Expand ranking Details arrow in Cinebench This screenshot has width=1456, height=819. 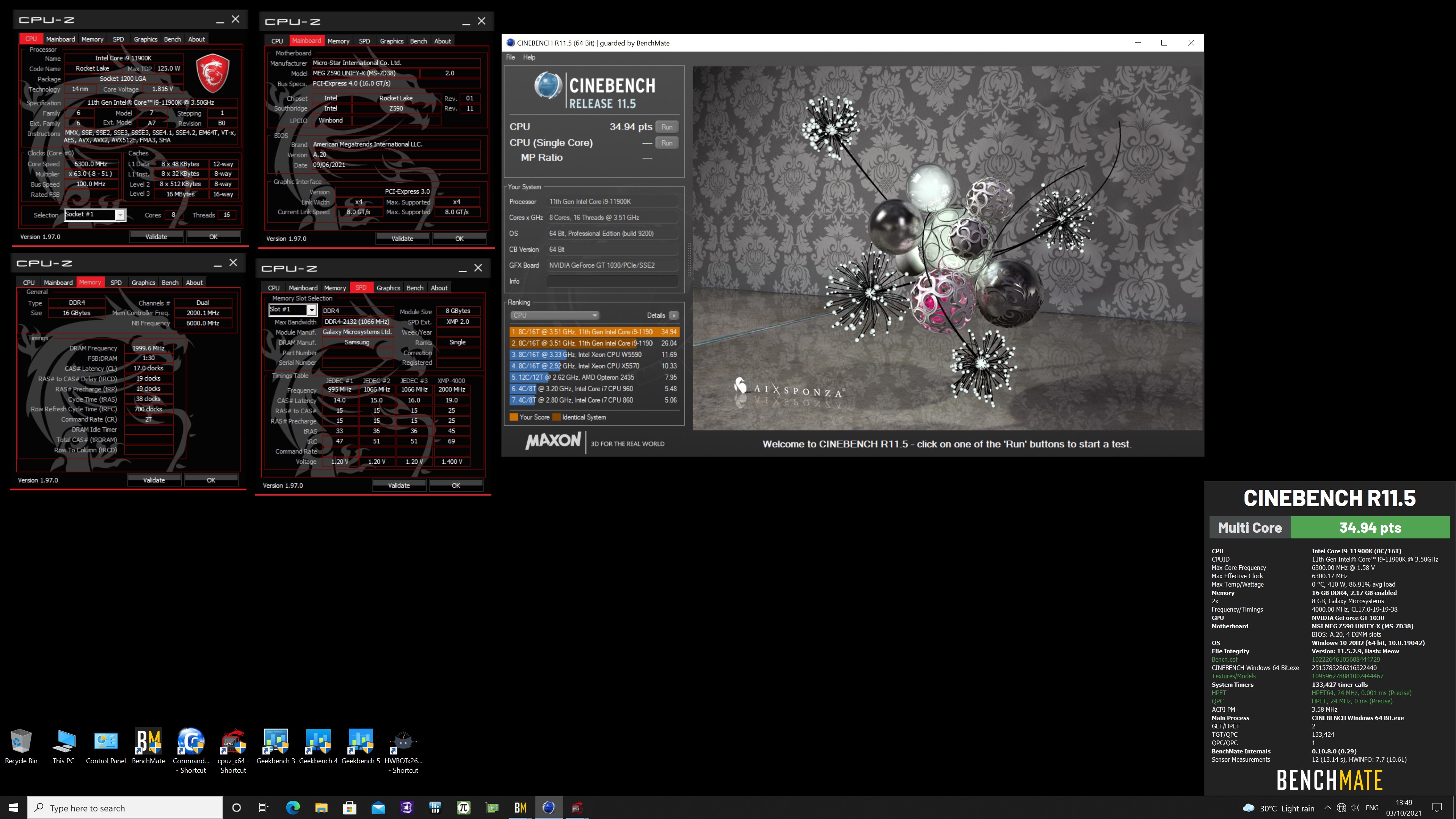(673, 315)
